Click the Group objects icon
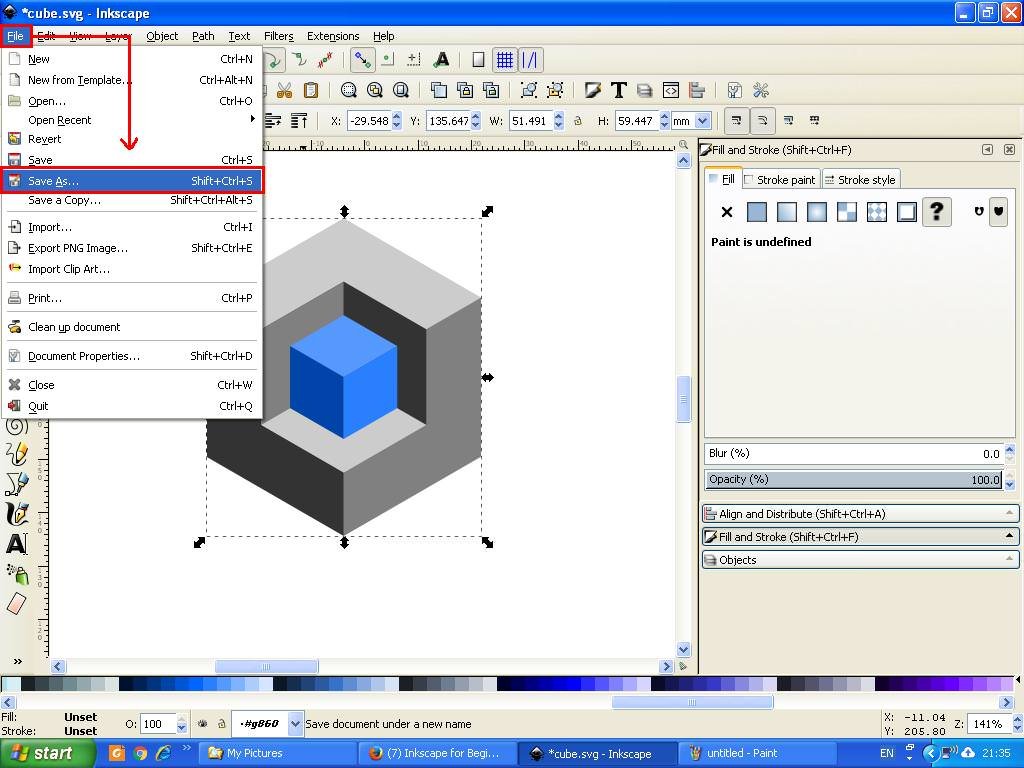Image resolution: width=1024 pixels, height=768 pixels. click(528, 90)
